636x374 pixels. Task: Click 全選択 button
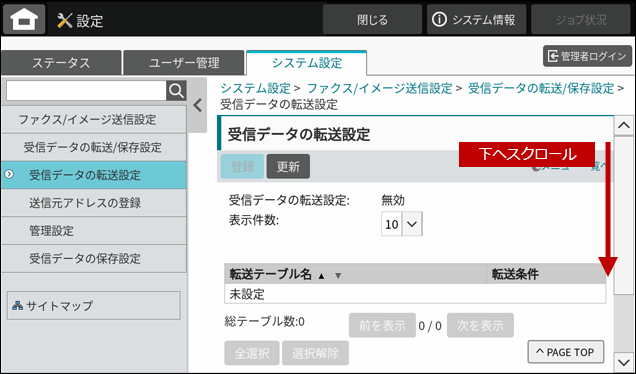[252, 353]
